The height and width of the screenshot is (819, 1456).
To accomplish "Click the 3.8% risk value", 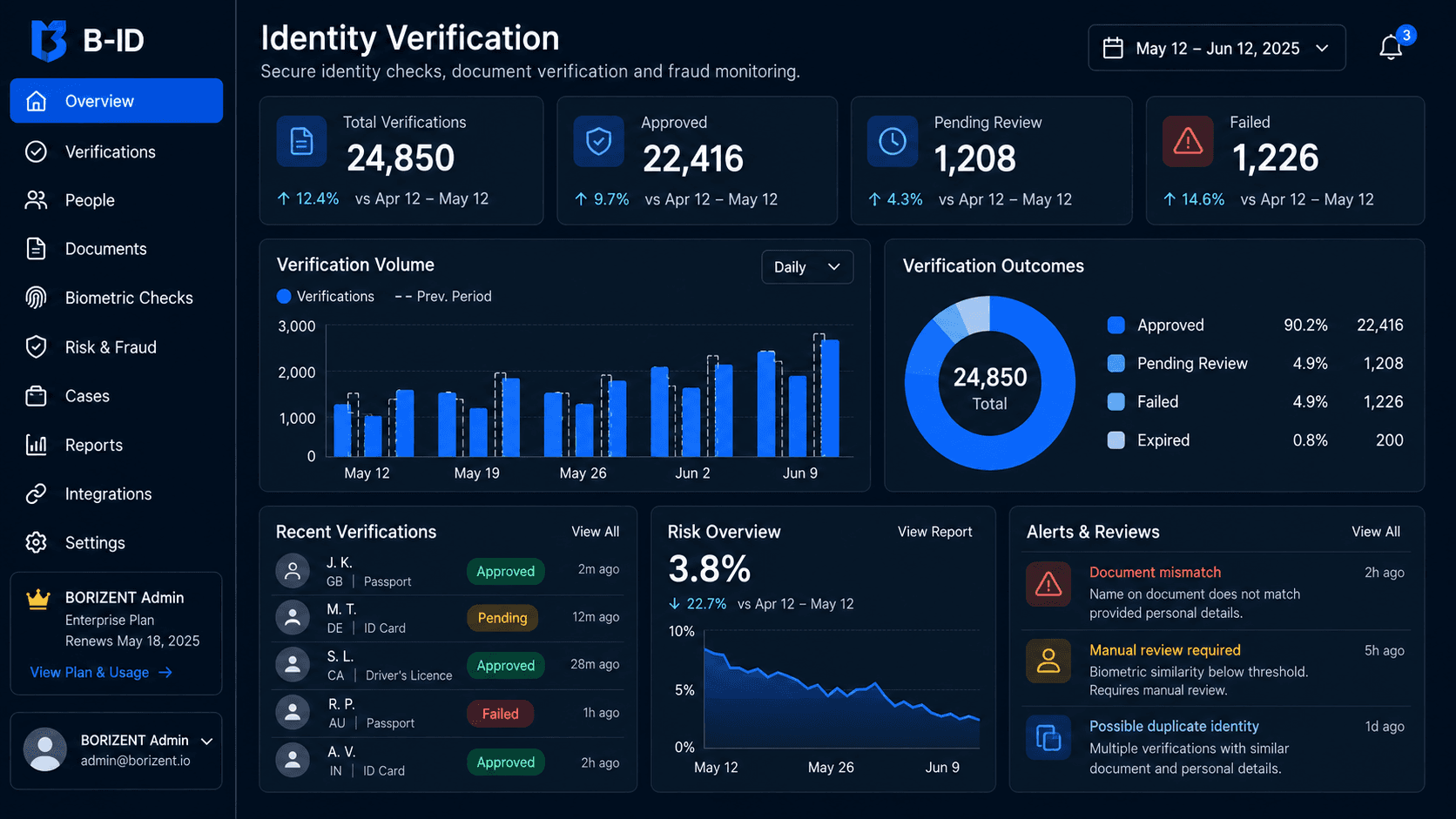I will tap(709, 570).
